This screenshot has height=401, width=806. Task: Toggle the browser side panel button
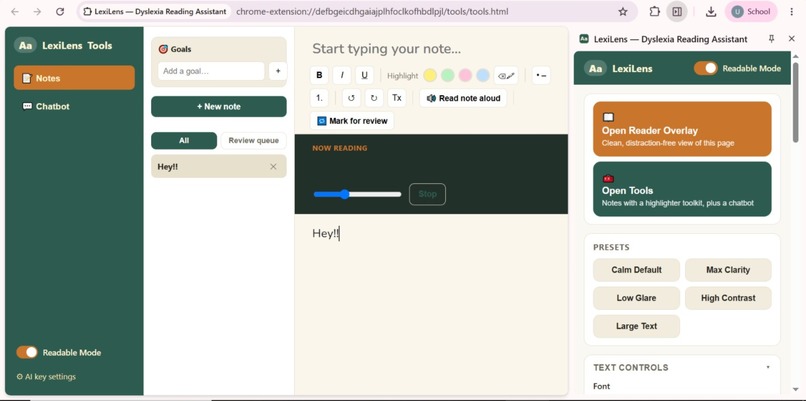pyautogui.click(x=677, y=11)
